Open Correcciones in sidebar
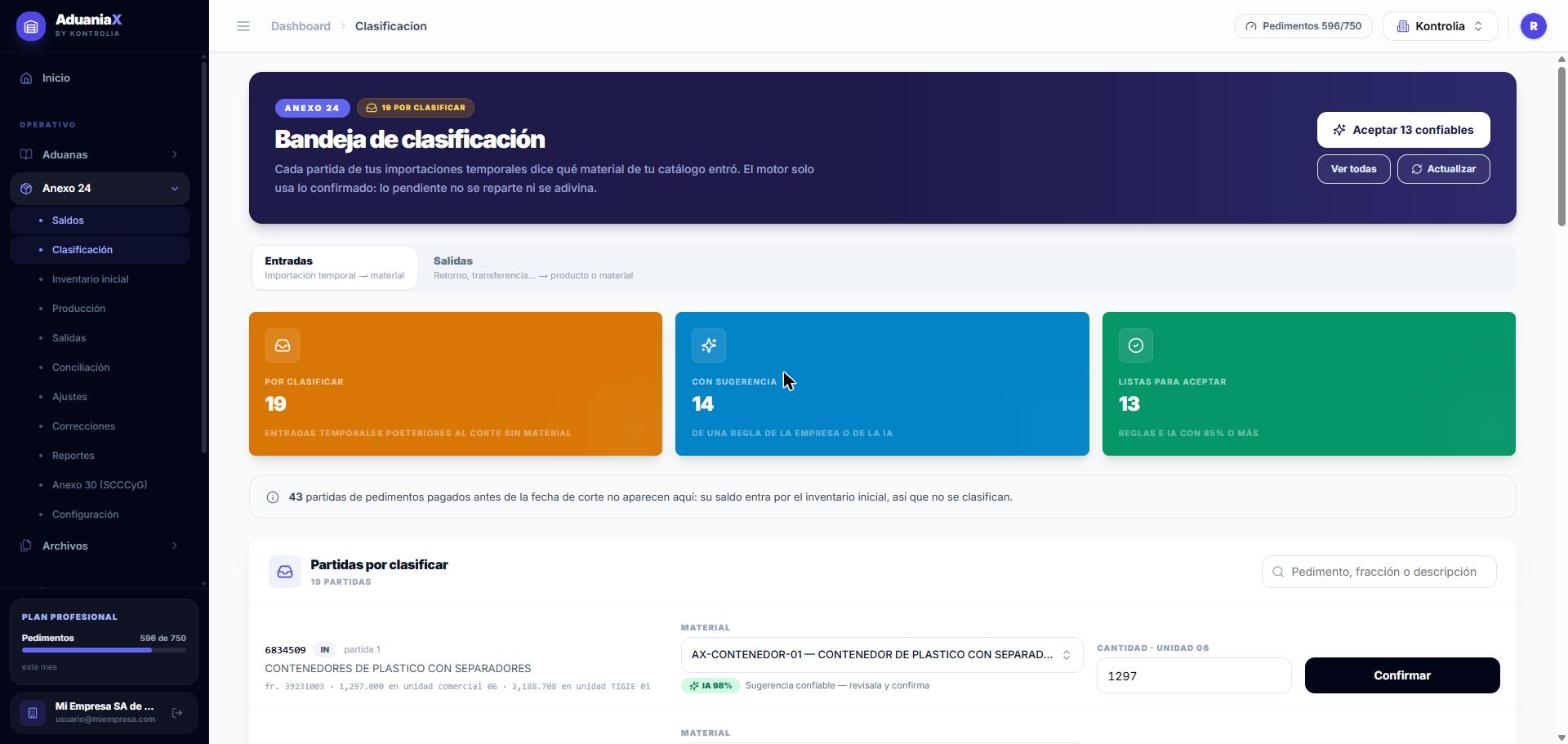Screen dimensions: 1568x744 click(x=100, y=426)
